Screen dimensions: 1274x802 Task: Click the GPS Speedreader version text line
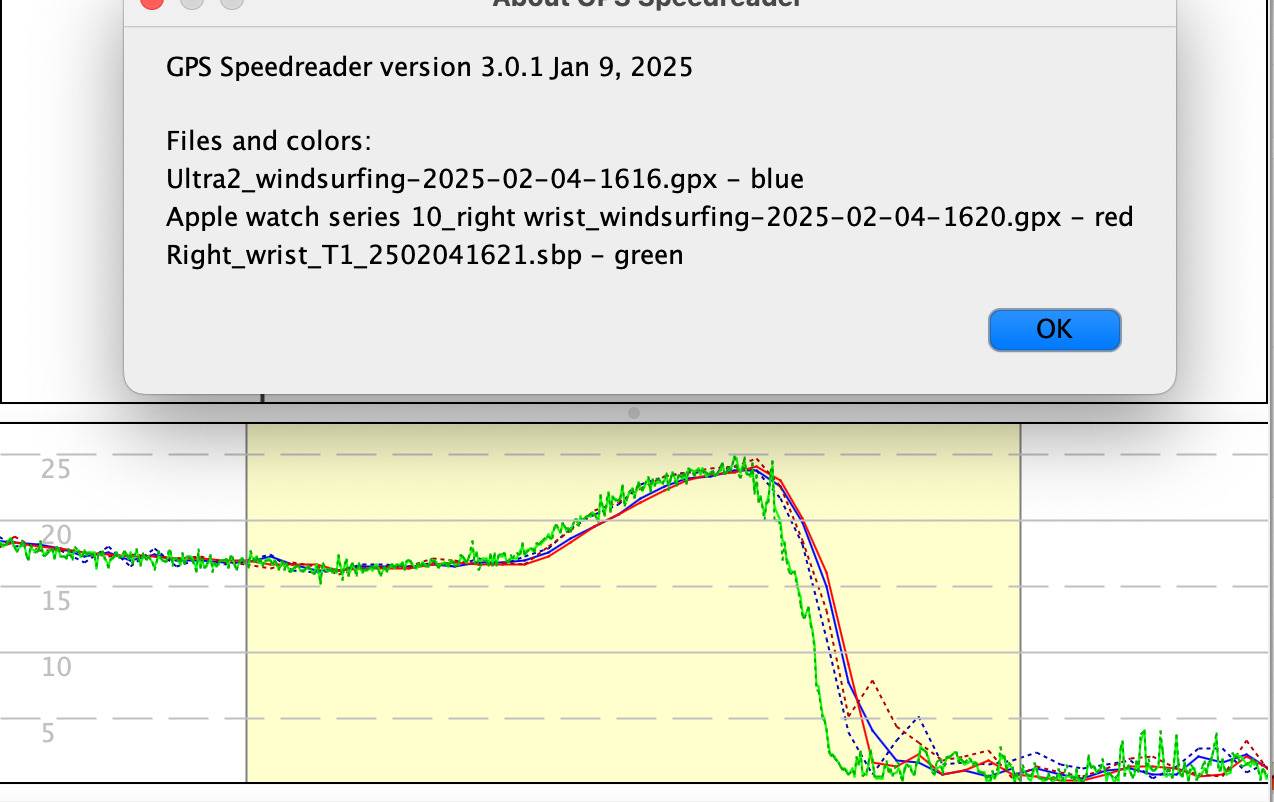[x=430, y=67]
